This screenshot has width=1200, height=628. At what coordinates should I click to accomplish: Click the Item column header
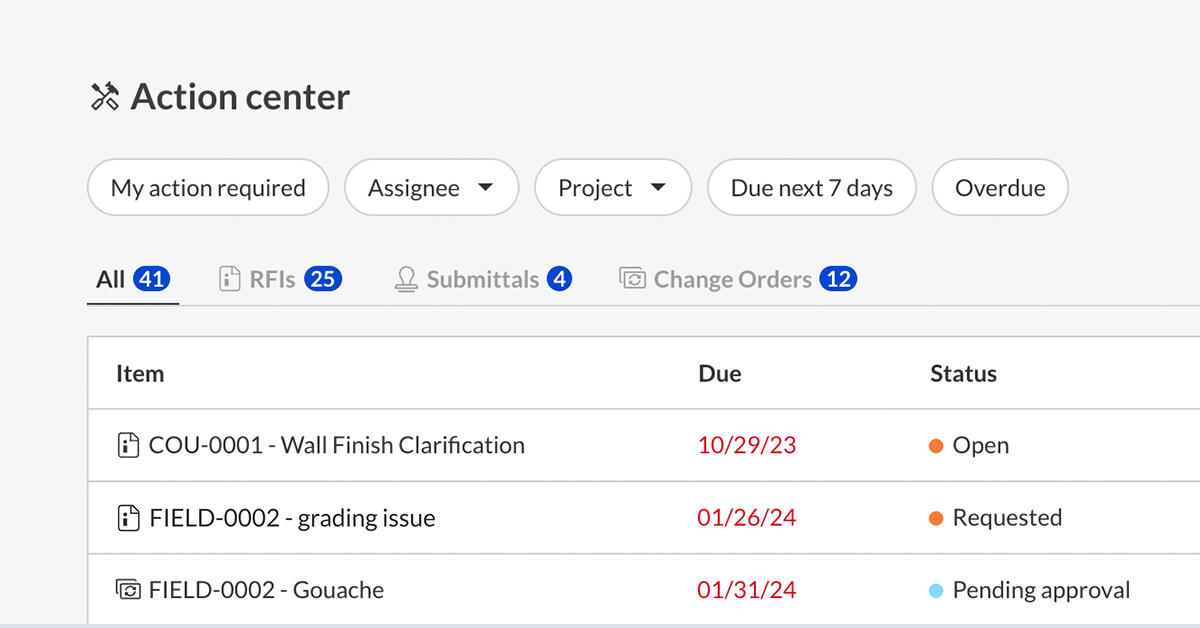tap(140, 373)
